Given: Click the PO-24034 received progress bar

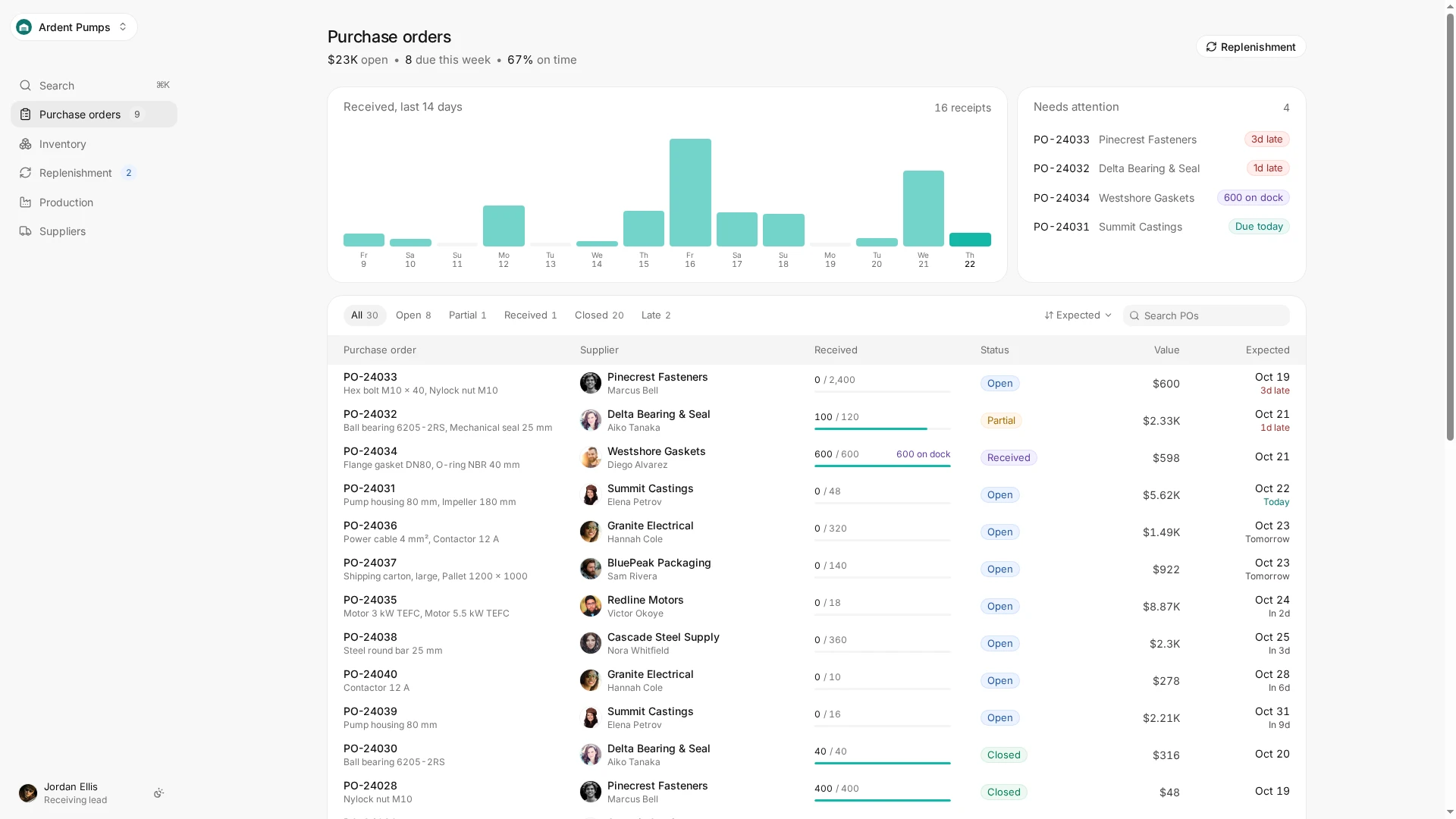Looking at the screenshot, I should (883, 466).
